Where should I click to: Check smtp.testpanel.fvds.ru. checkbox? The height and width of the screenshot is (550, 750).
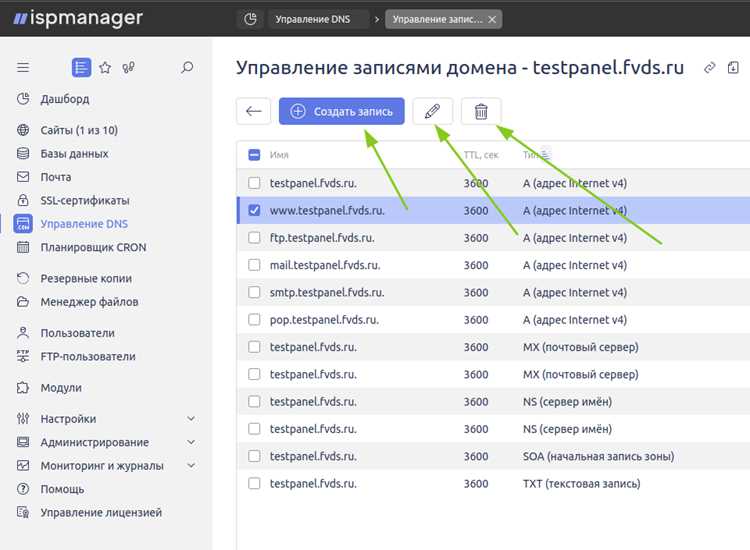coord(254,292)
